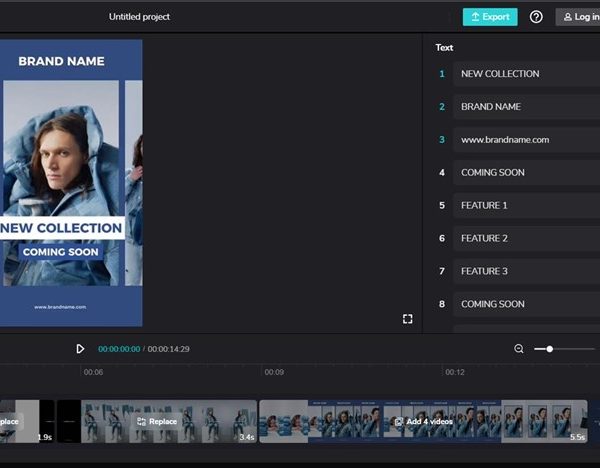Screen dimensions: 600x468
Task: Click the Export button
Action: (x=489, y=17)
